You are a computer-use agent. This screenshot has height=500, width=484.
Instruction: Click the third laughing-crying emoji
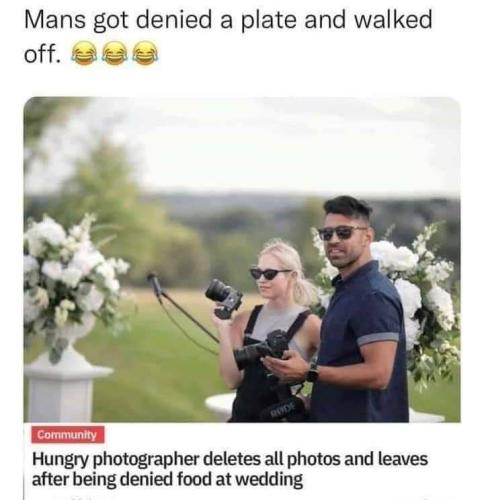point(145,53)
